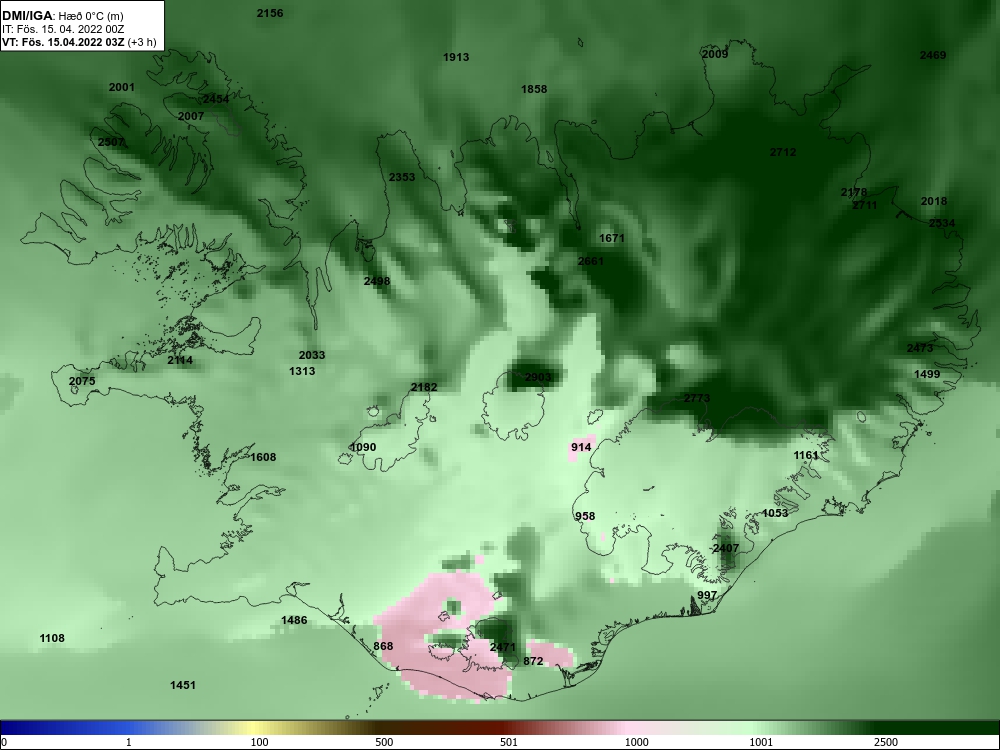The height and width of the screenshot is (750, 1000).
Task: Select the 868 value in the pink area
Action: tap(383, 647)
